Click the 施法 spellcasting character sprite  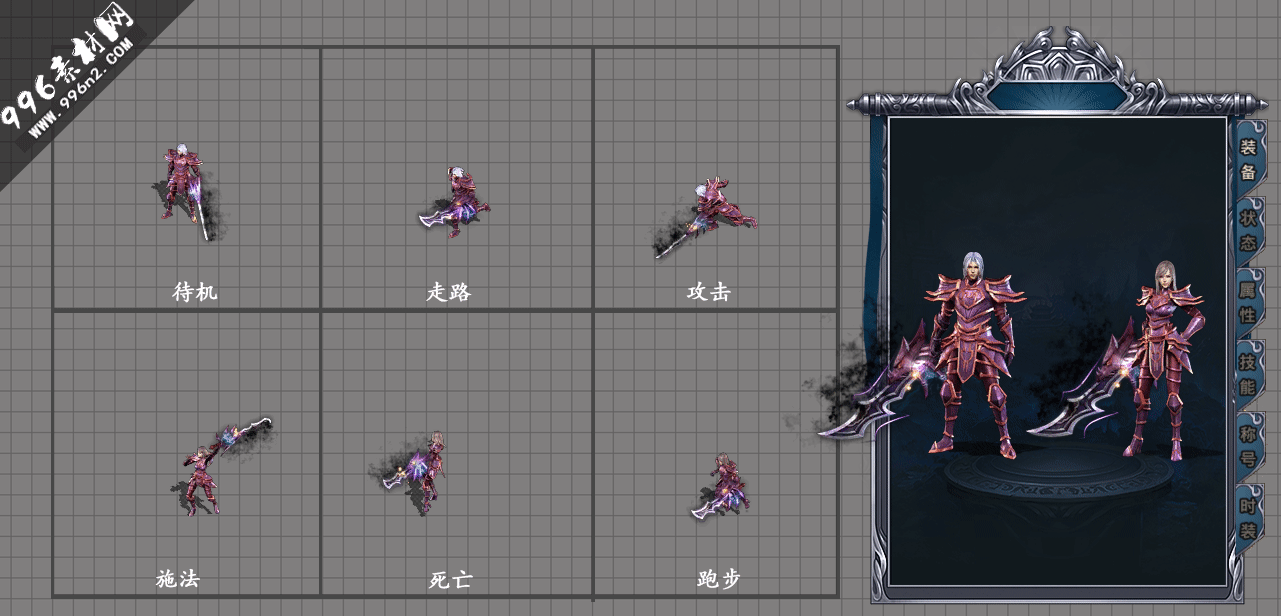220,466
